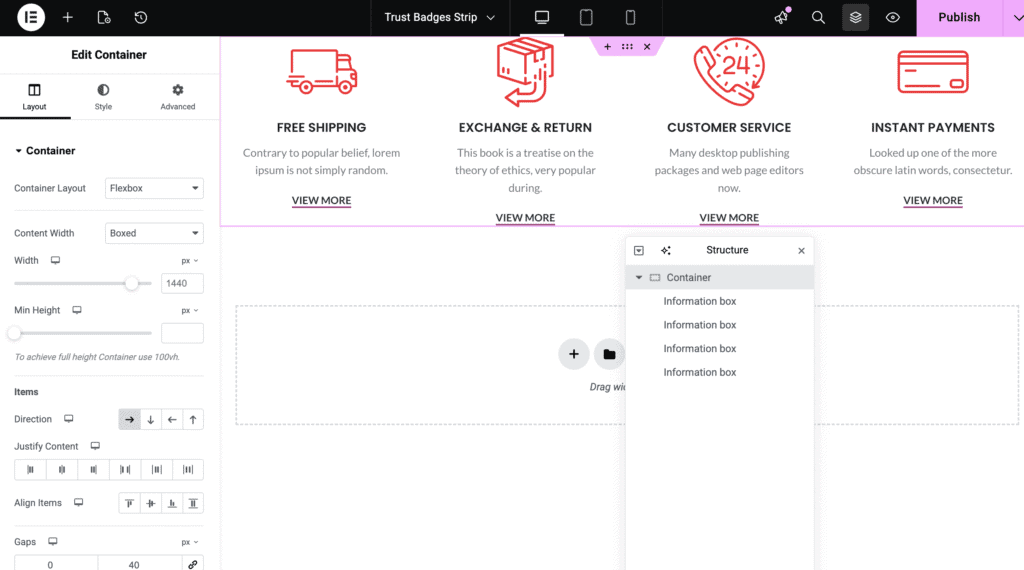This screenshot has width=1024, height=570.
Task: Open the Elementor logo menu
Action: coord(31,18)
